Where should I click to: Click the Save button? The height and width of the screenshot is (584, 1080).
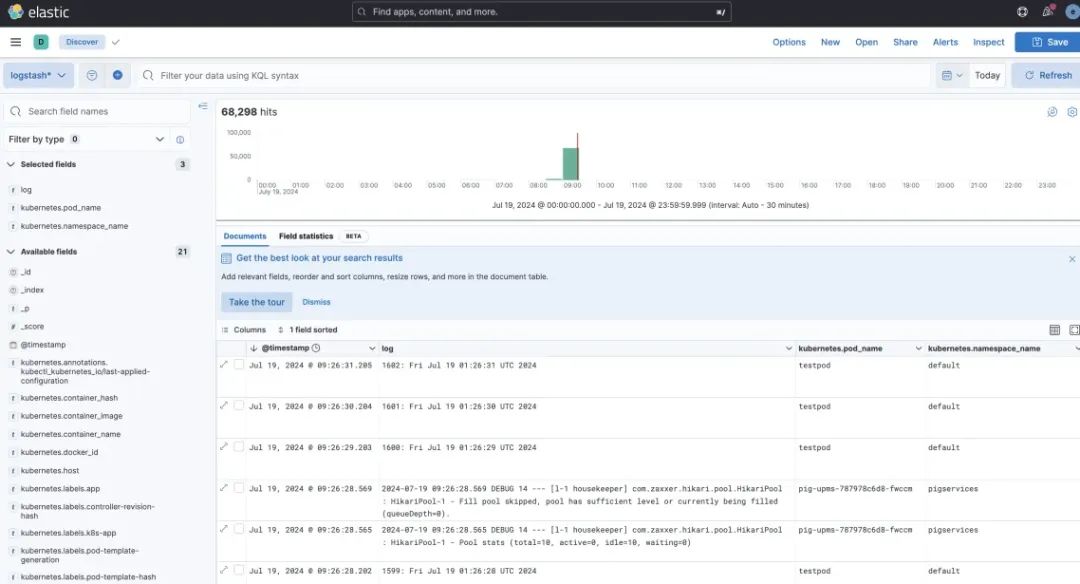pyautogui.click(x=1049, y=42)
